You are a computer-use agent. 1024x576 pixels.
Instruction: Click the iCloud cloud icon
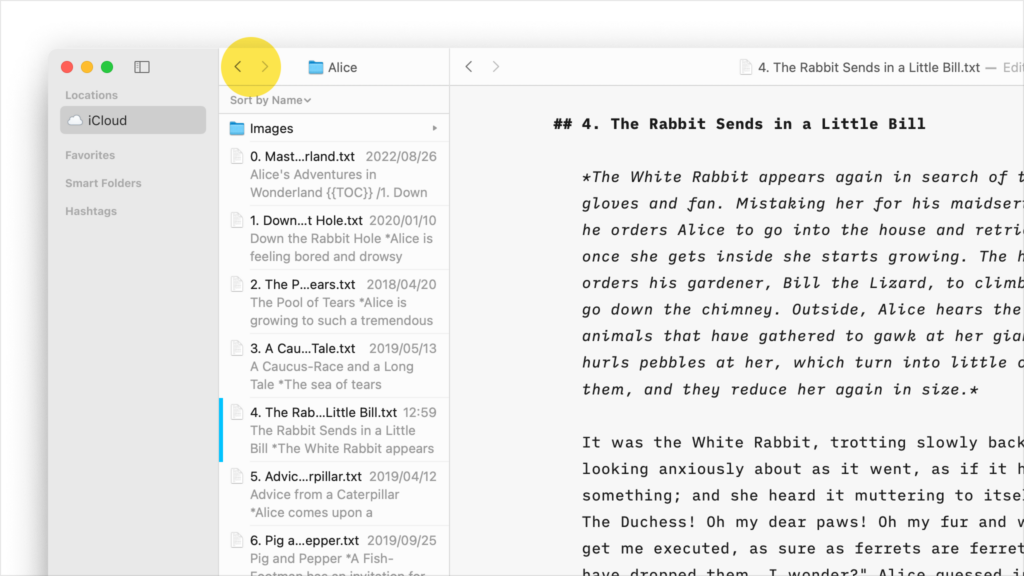[76, 120]
